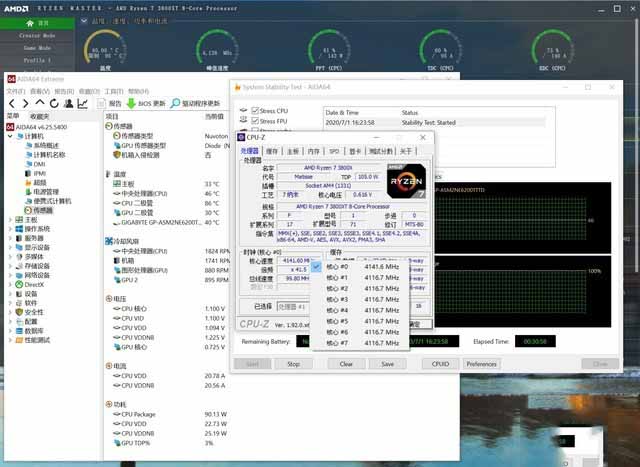This screenshot has width=640, height=467.
Task: Switch to the Favorites tab in the AIDA64 side panel
Action: pyautogui.click(x=39, y=116)
